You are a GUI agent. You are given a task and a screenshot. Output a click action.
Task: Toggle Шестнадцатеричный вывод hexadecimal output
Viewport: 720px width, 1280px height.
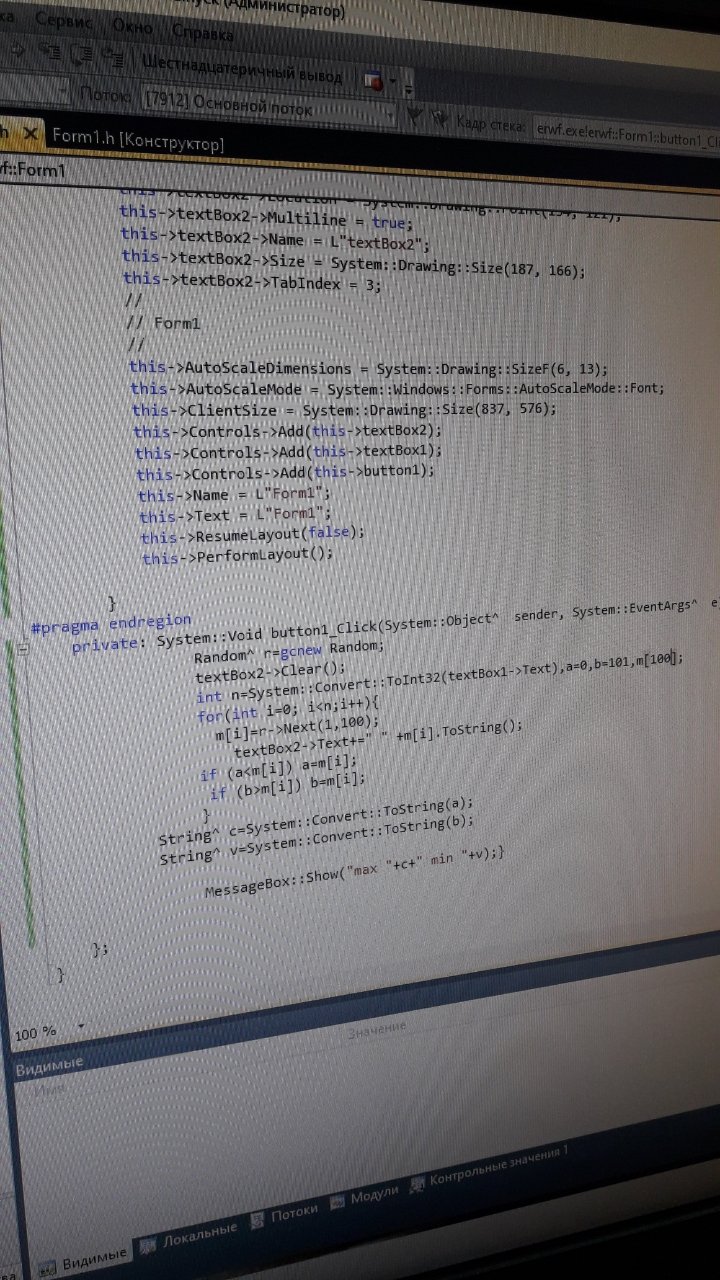tap(242, 70)
